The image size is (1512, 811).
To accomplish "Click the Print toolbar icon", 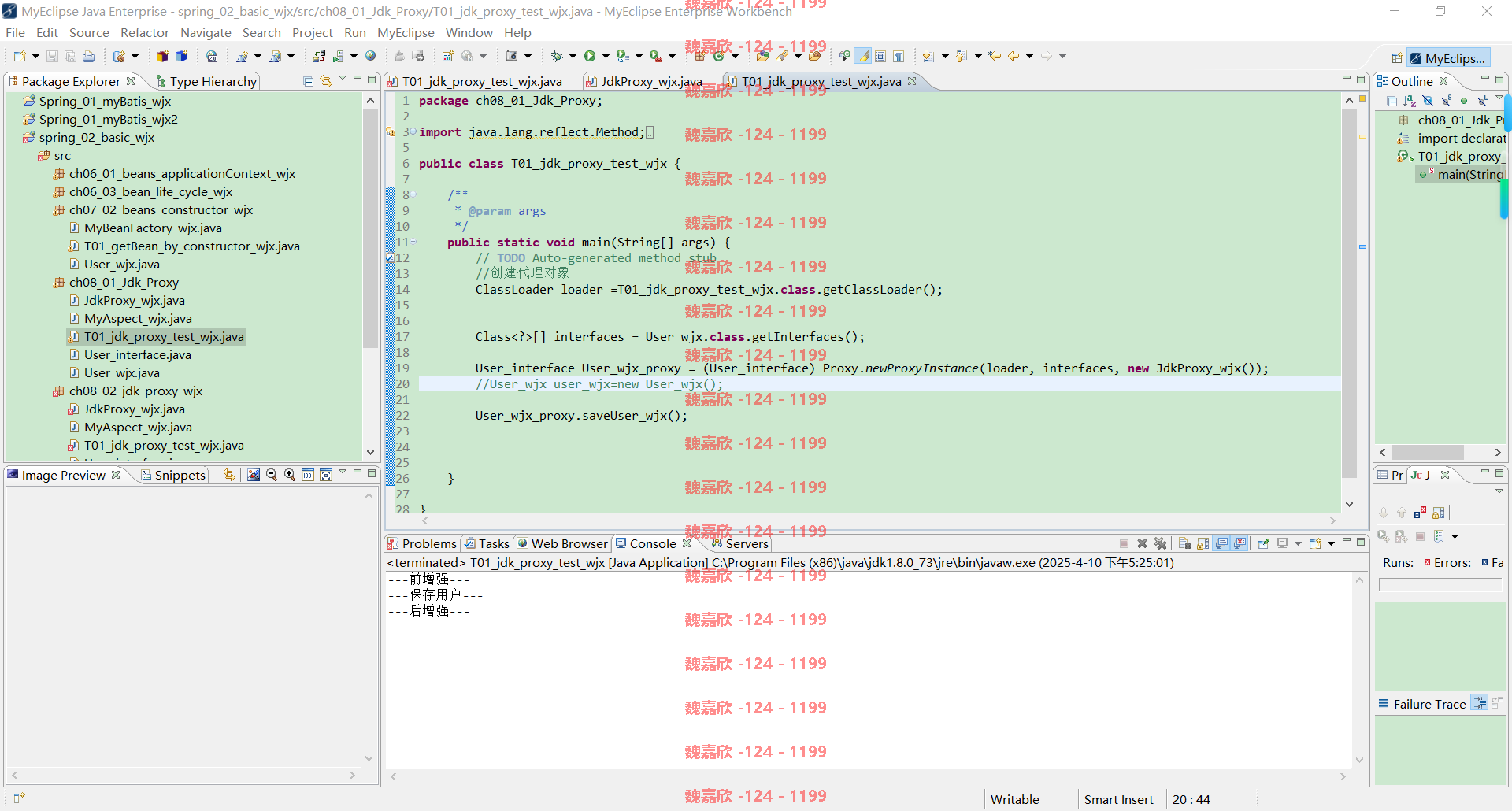I will (88, 56).
